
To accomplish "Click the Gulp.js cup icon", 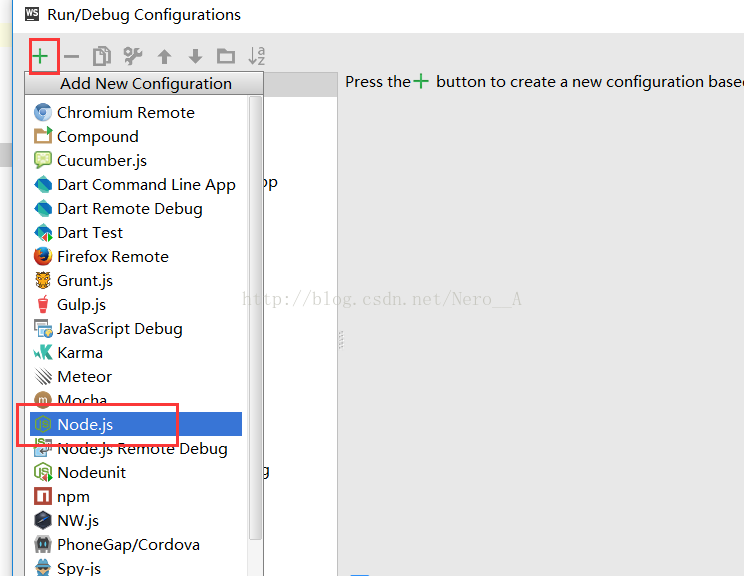I will pyautogui.click(x=43, y=304).
